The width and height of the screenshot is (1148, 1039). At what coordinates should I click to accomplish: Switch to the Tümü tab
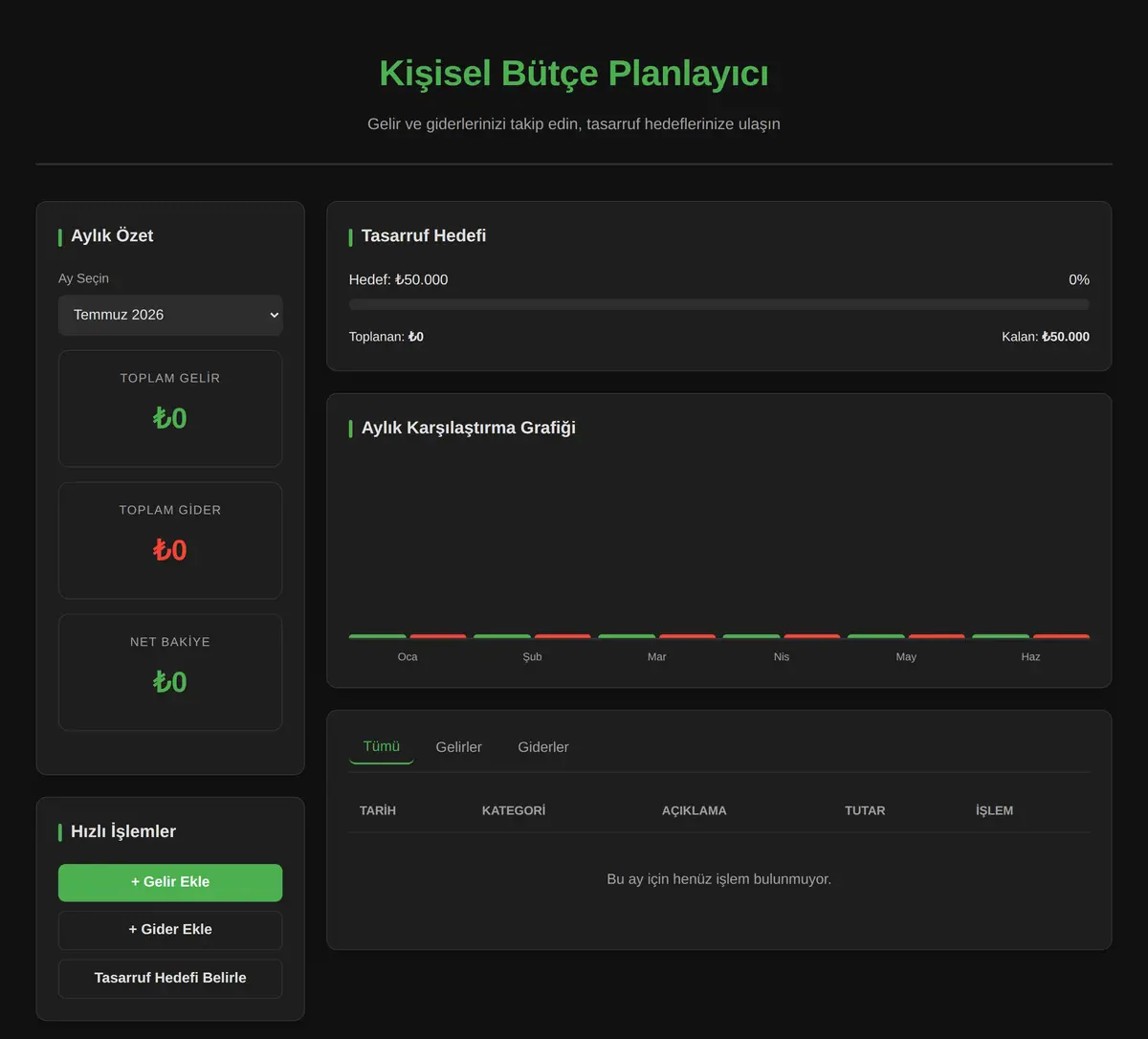click(382, 747)
